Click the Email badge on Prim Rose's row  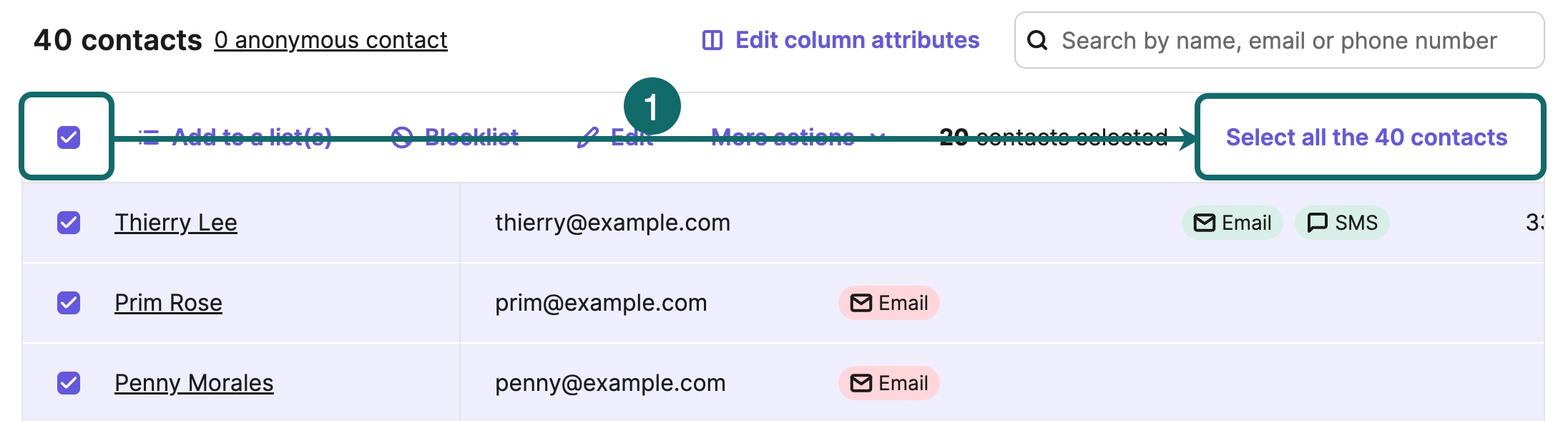coord(888,303)
